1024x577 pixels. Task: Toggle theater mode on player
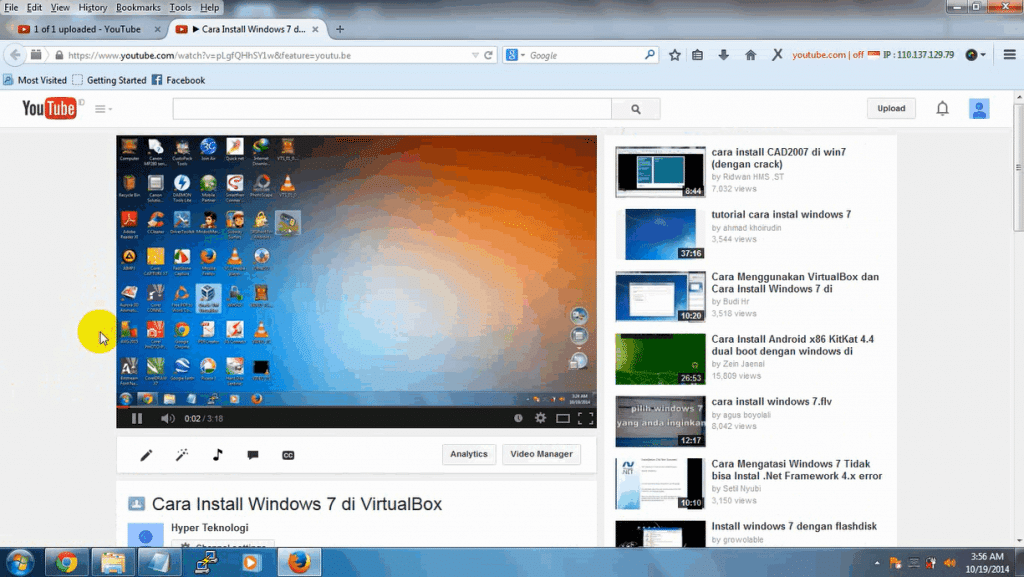(562, 418)
